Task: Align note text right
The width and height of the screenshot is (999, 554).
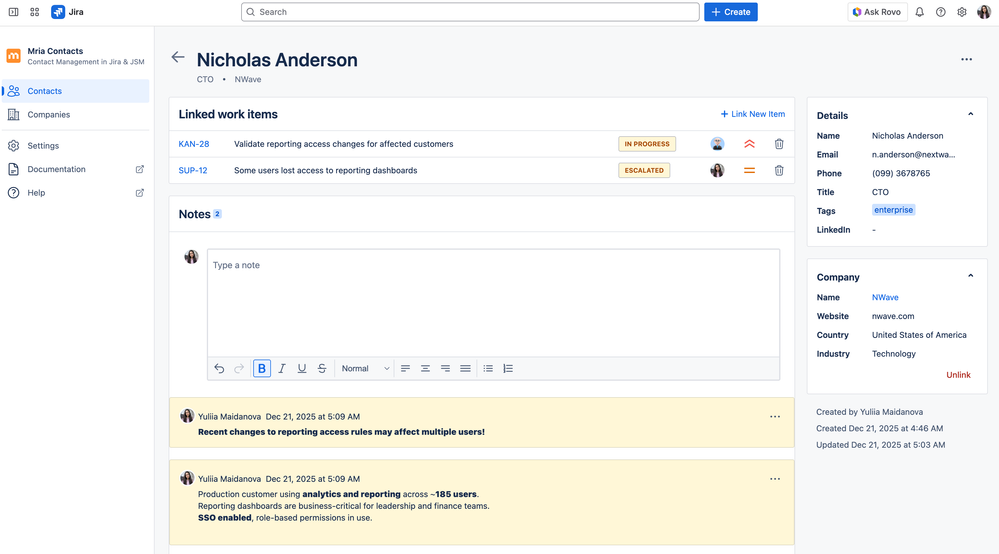Action: tap(445, 369)
